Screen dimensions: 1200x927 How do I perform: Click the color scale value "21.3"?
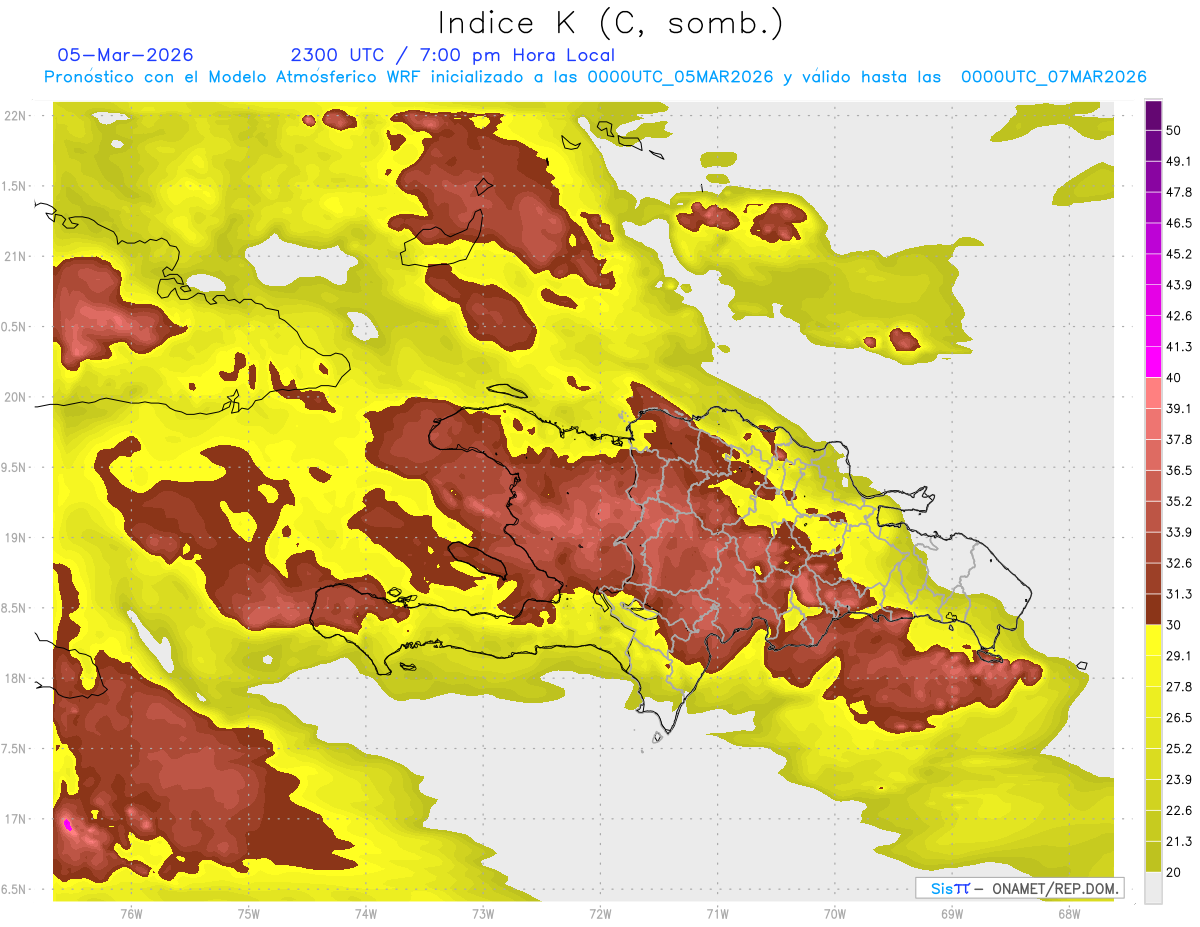pos(1179,841)
